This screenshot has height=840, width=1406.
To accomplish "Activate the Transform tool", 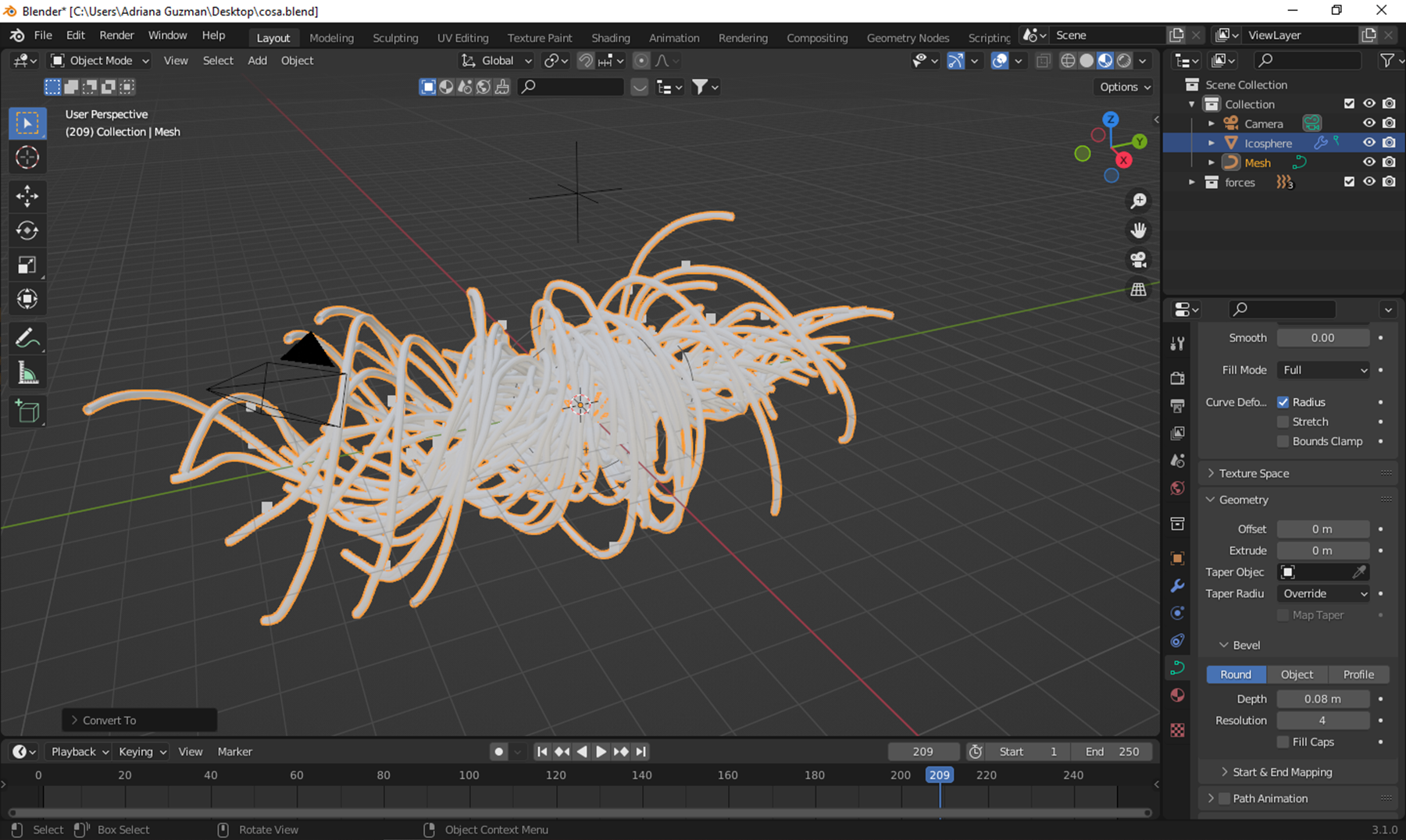I will [x=27, y=299].
